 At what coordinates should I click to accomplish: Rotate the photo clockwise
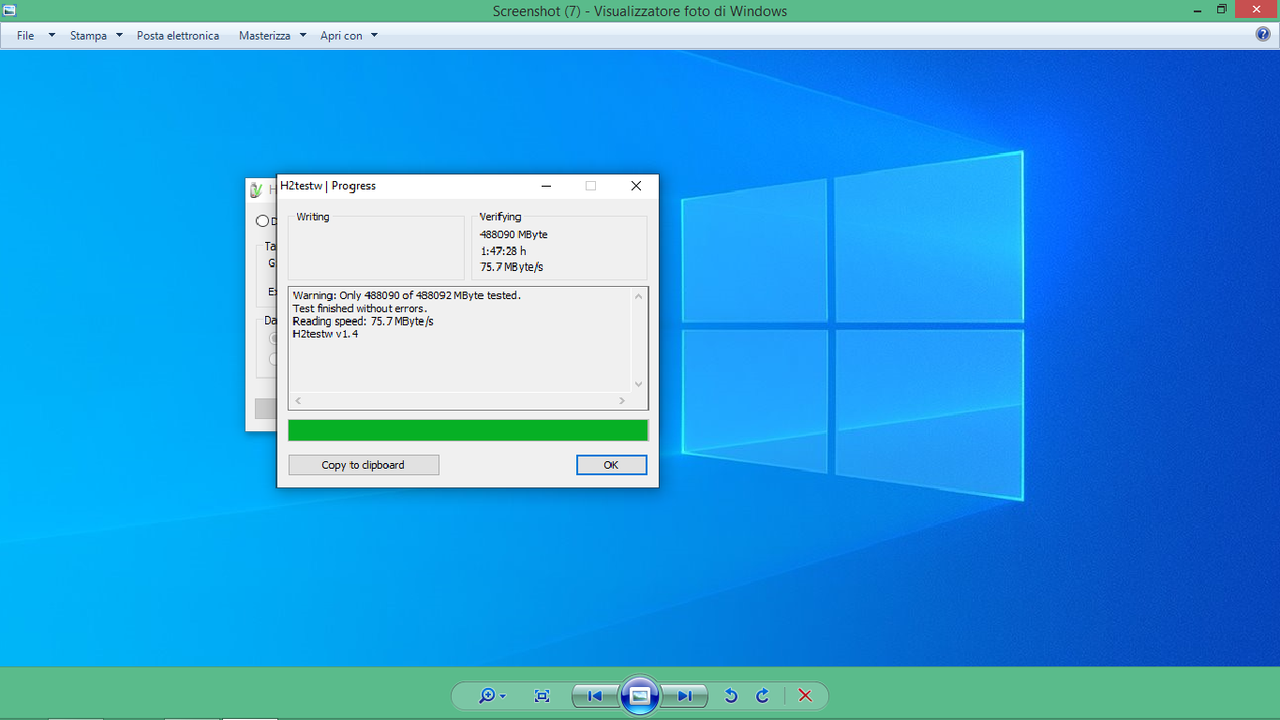[762, 696]
